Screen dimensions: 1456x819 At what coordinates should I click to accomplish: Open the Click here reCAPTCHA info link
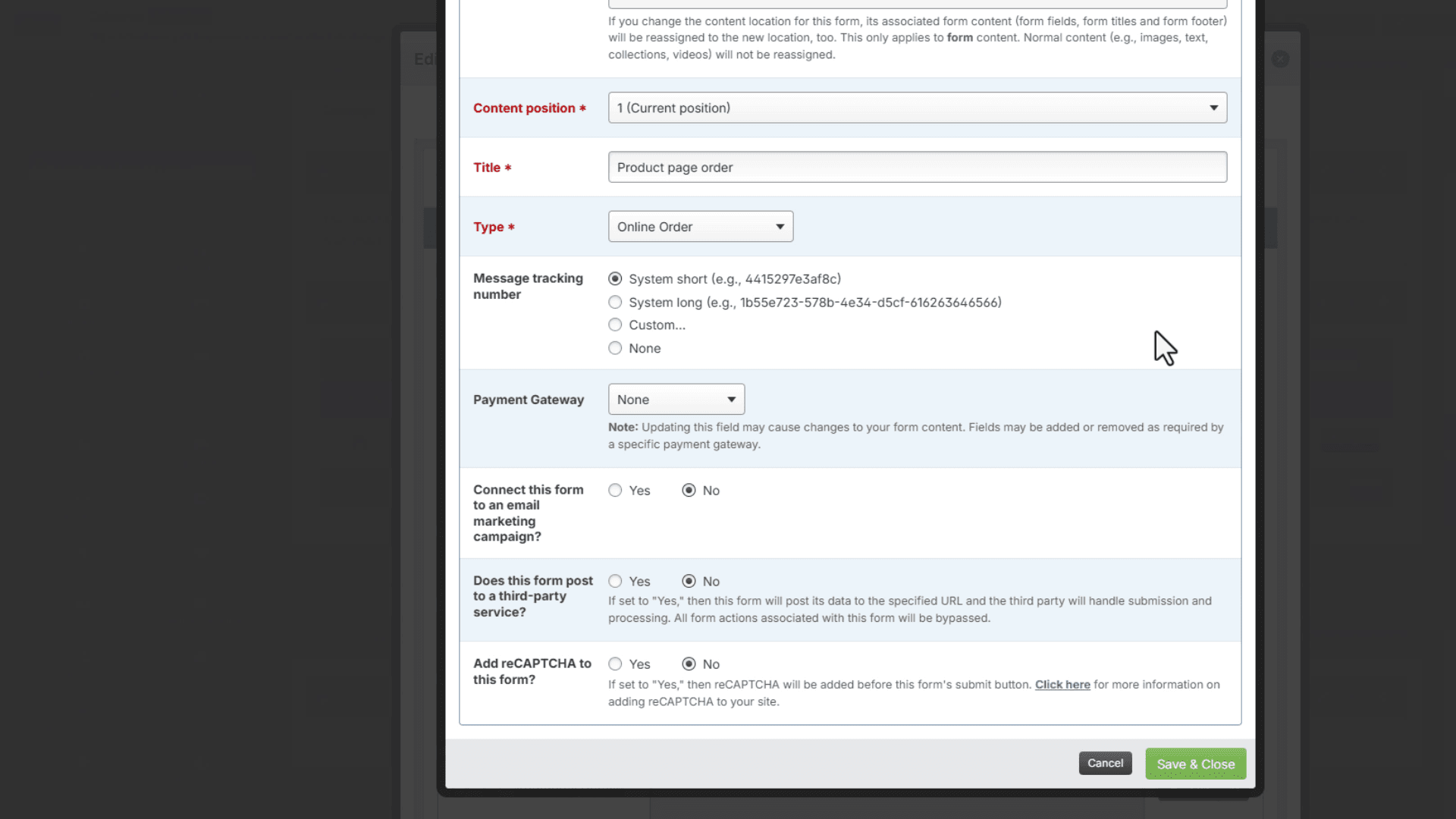pyautogui.click(x=1062, y=684)
